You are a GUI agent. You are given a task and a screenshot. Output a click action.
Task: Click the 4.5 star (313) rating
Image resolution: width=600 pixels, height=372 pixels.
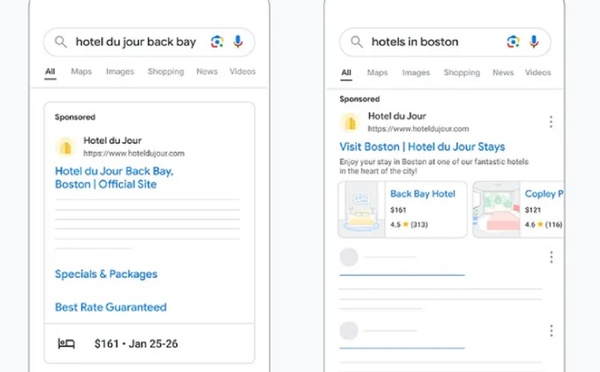coord(409,224)
